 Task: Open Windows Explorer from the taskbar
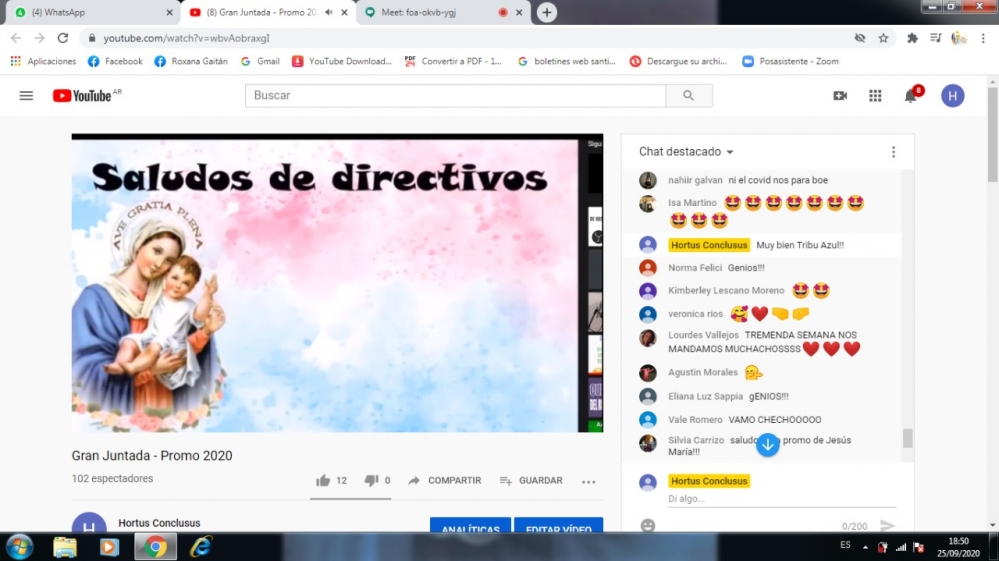(x=64, y=547)
